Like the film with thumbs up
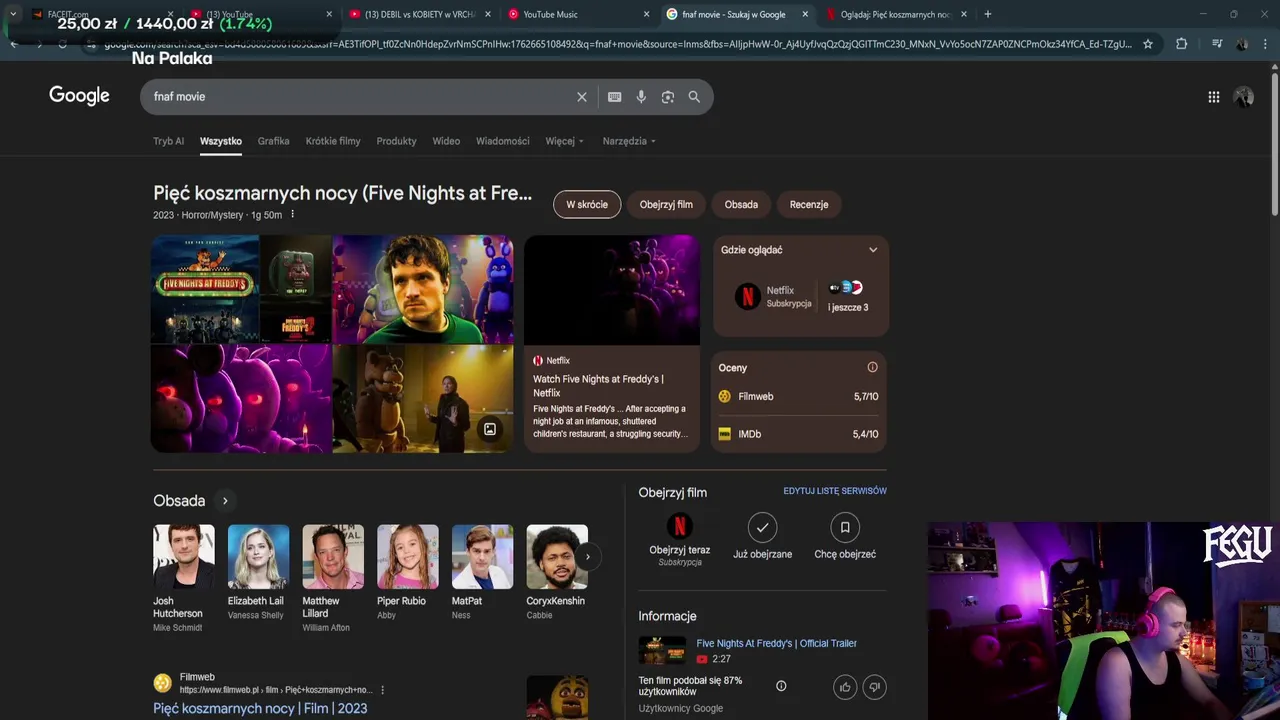 845,687
